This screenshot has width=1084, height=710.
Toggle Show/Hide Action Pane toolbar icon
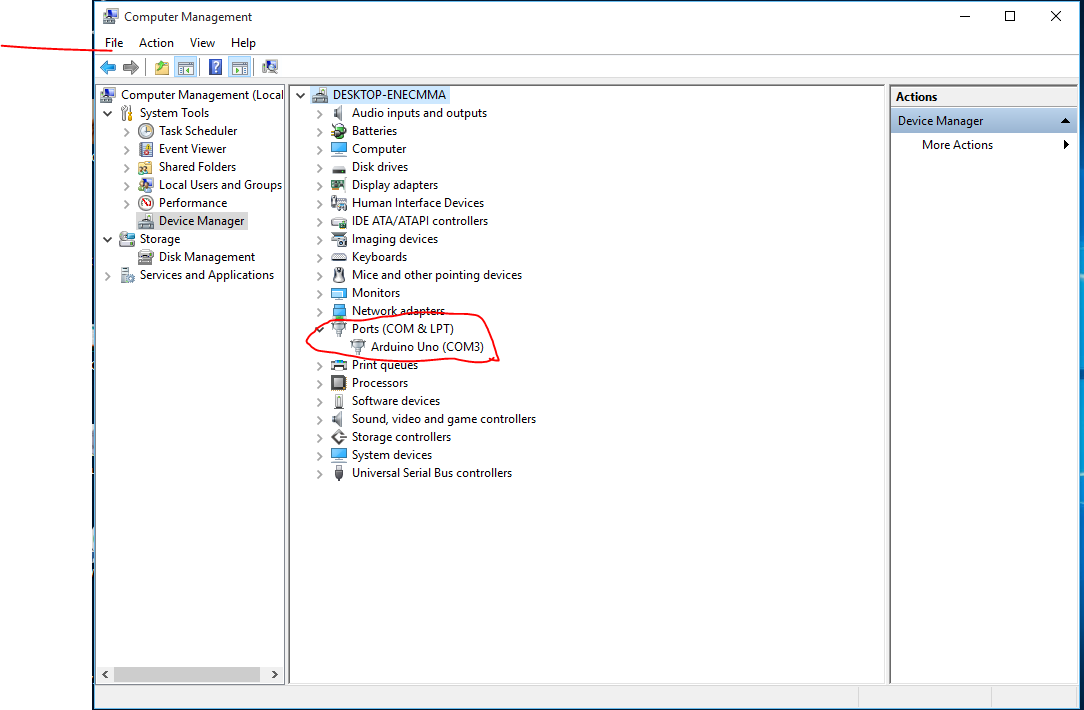[239, 67]
